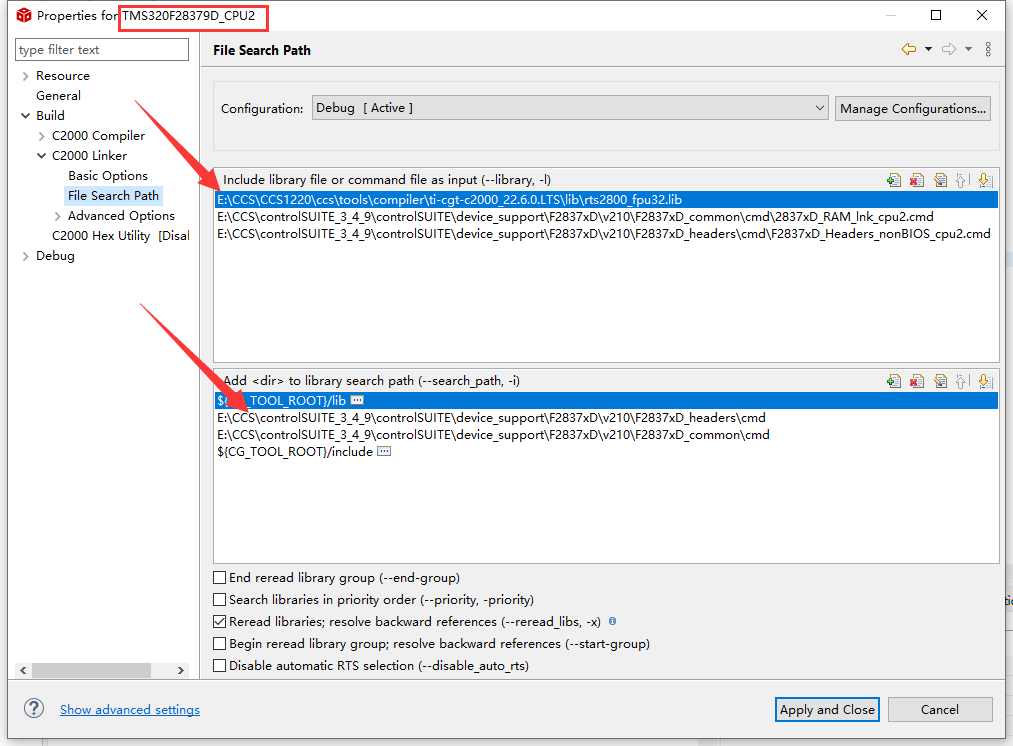The image size is (1013, 746).
Task: Expand the Debug tree node
Action: 25,256
